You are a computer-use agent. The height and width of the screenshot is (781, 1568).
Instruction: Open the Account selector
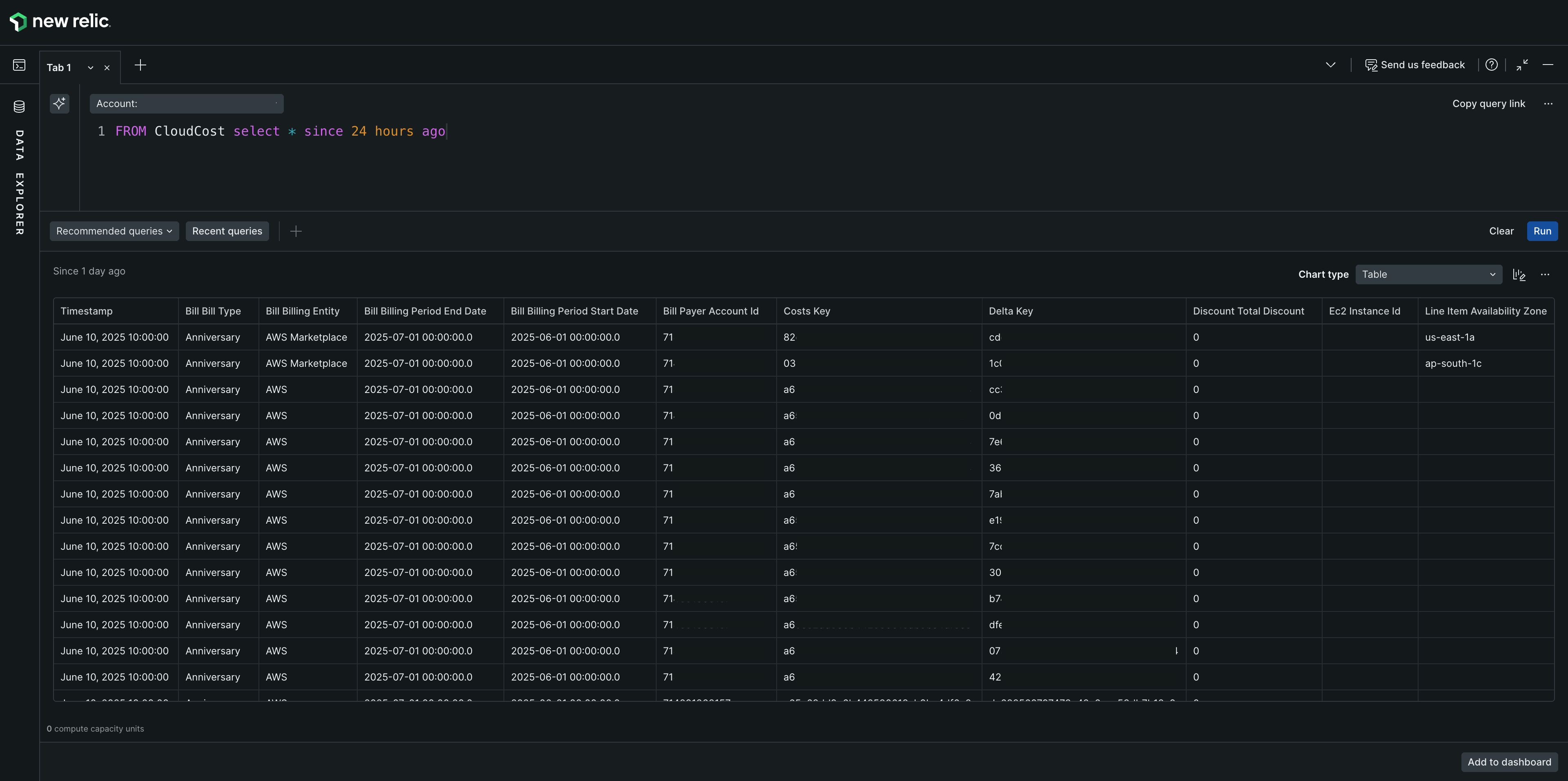[x=187, y=103]
